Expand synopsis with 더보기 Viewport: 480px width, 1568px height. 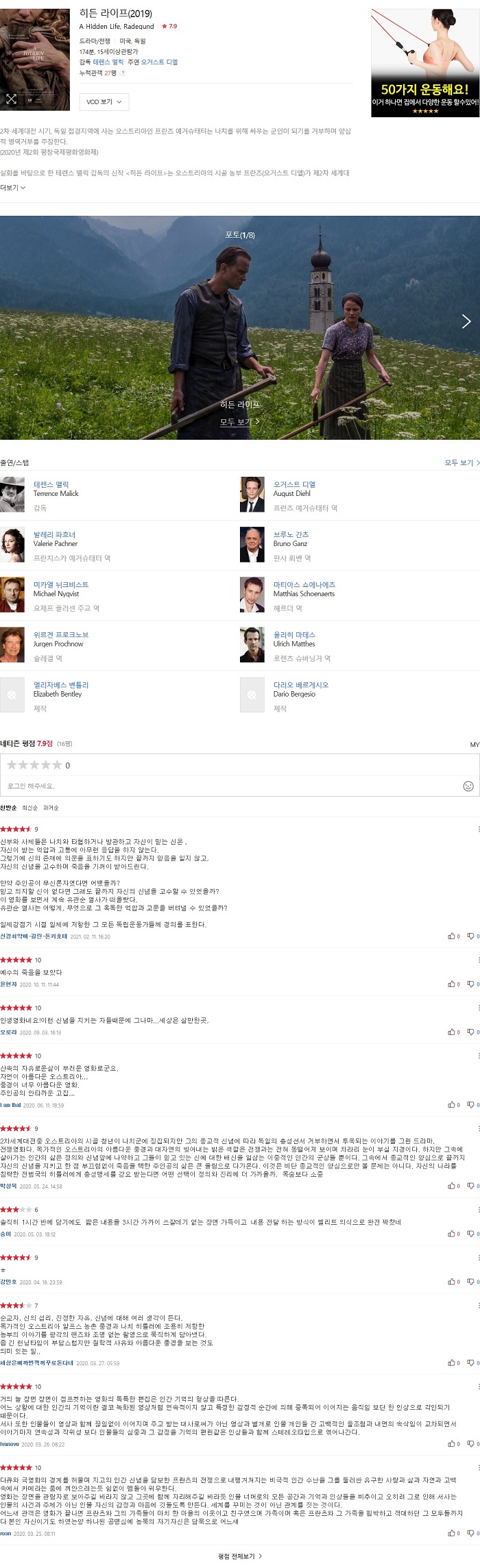point(13,187)
